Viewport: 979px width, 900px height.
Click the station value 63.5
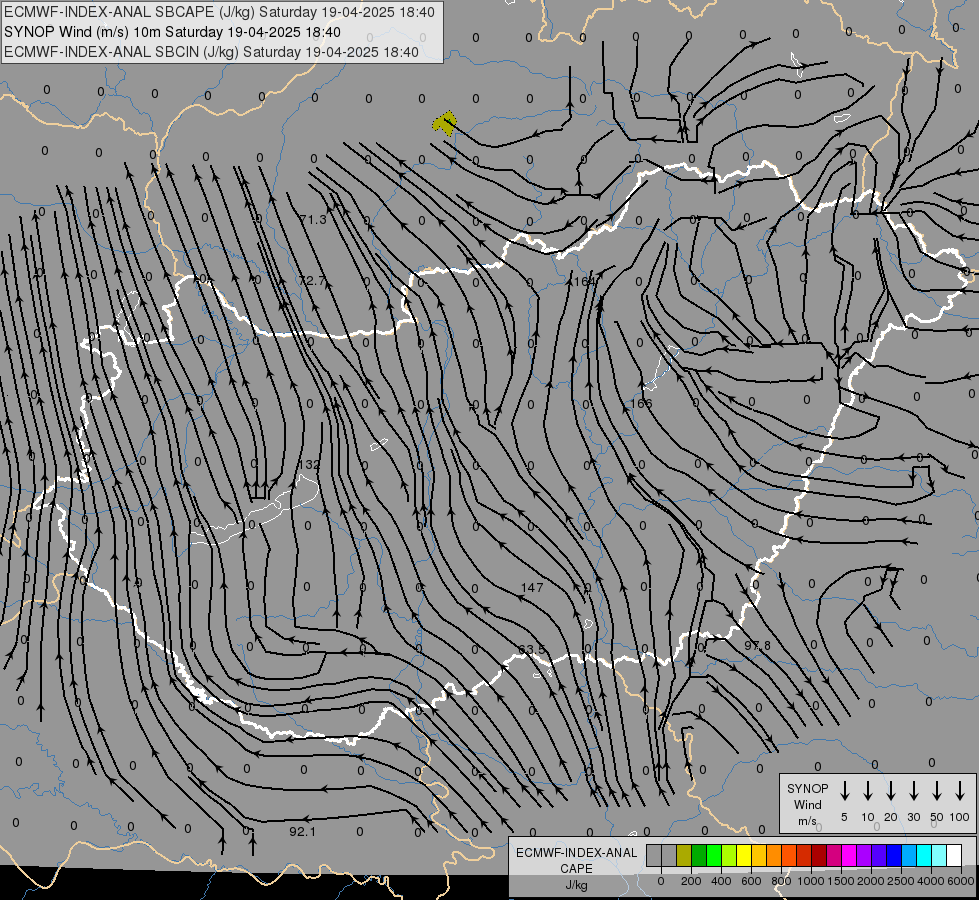pyautogui.click(x=532, y=650)
